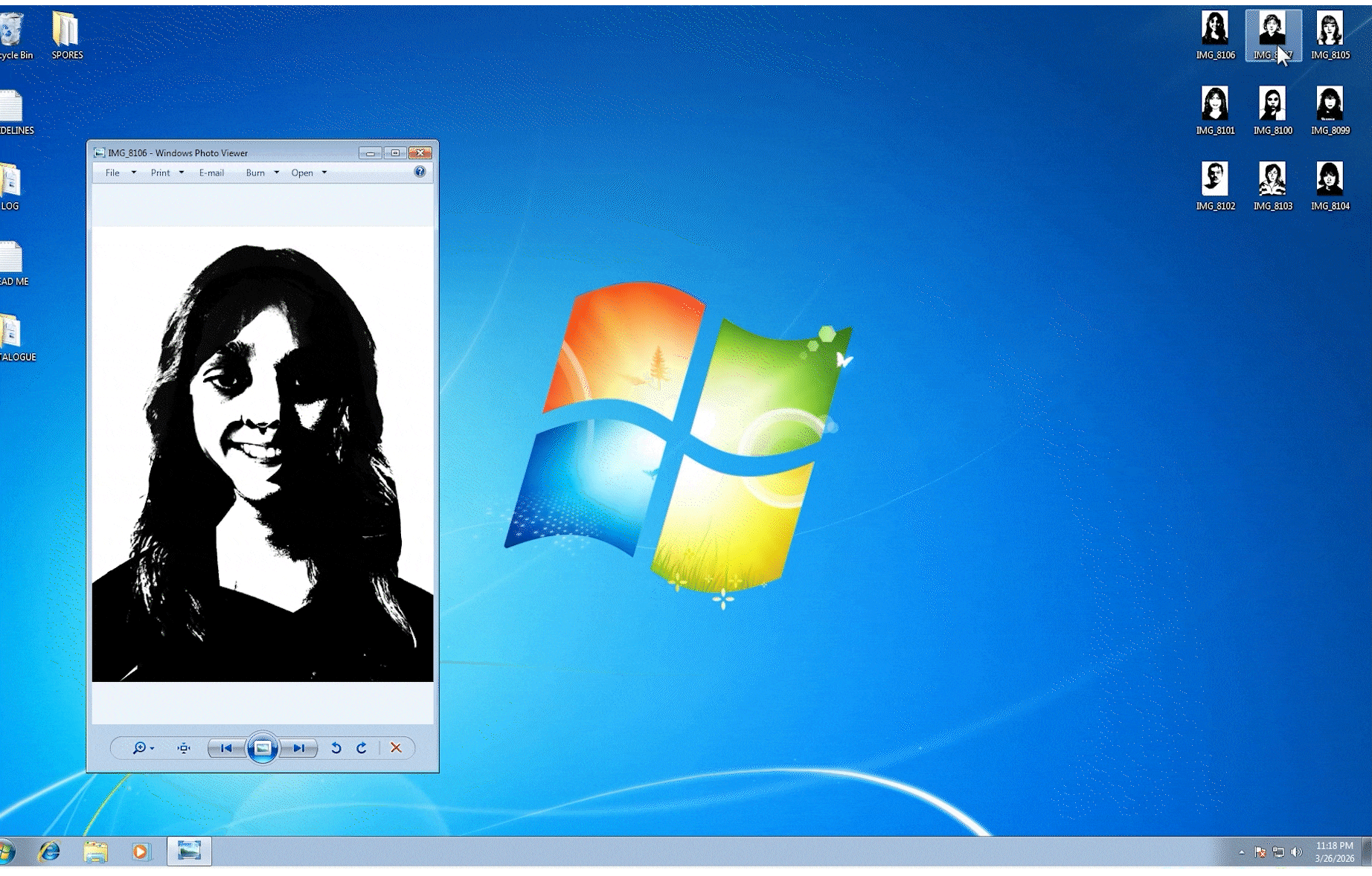Screen dimensions: 1372x876
Task: Click the network tray icon
Action: coord(1278,852)
